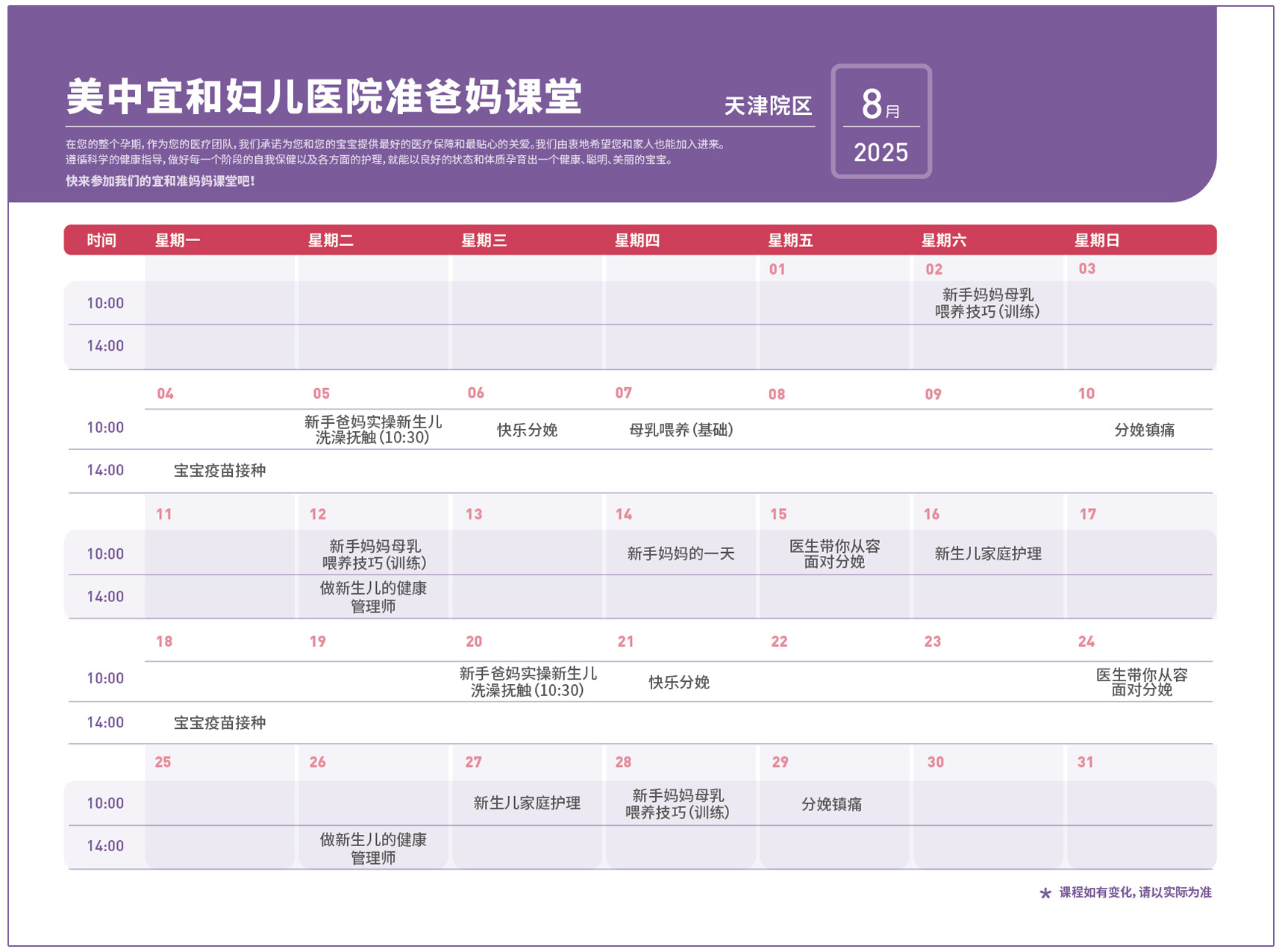Click the title 美中宜和妇儿医院准爸妈课堂
Image resolution: width=1282 pixels, height=952 pixels.
pos(324,97)
